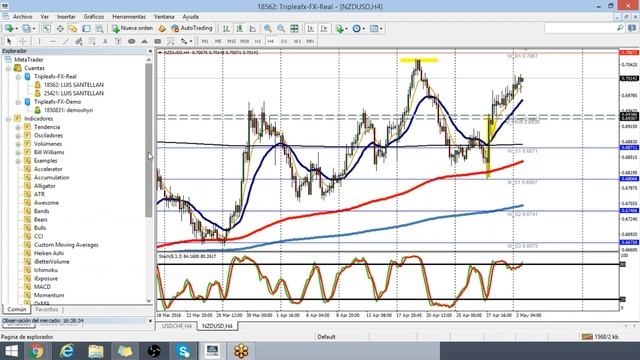Open the Herramientas menu

(x=129, y=17)
